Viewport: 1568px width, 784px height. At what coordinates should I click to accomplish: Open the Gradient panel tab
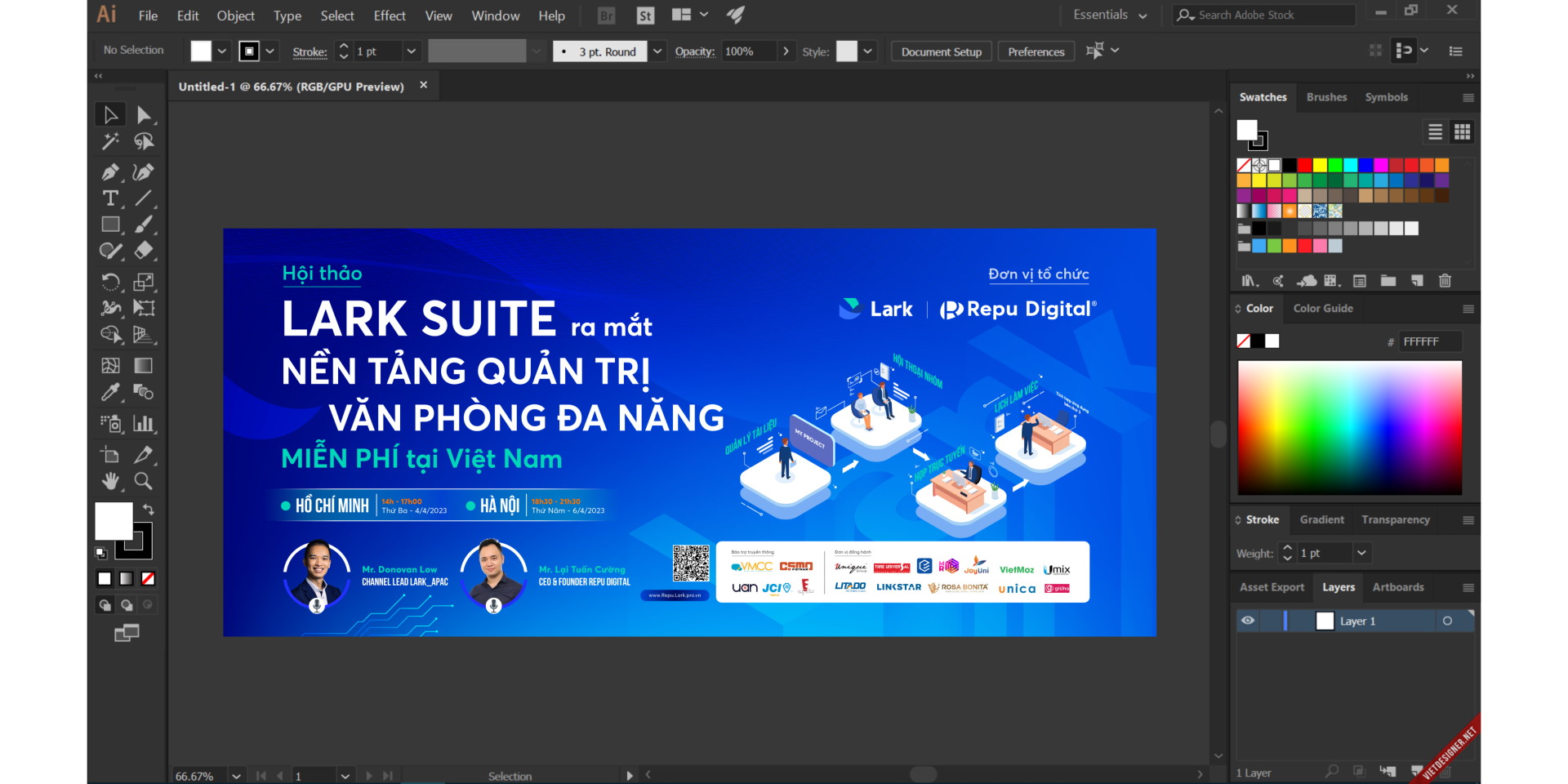pos(1321,519)
